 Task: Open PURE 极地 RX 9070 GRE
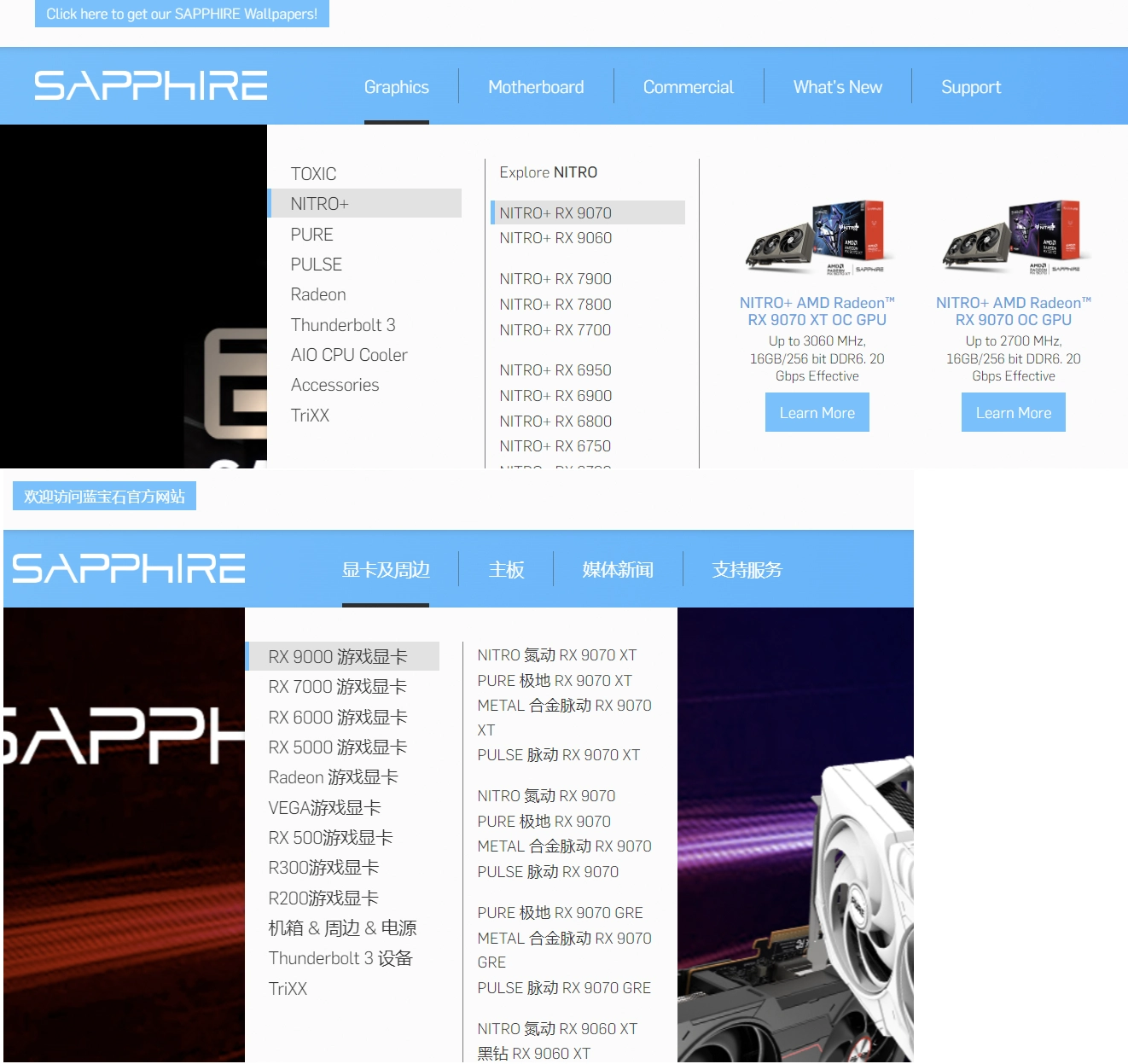[561, 913]
